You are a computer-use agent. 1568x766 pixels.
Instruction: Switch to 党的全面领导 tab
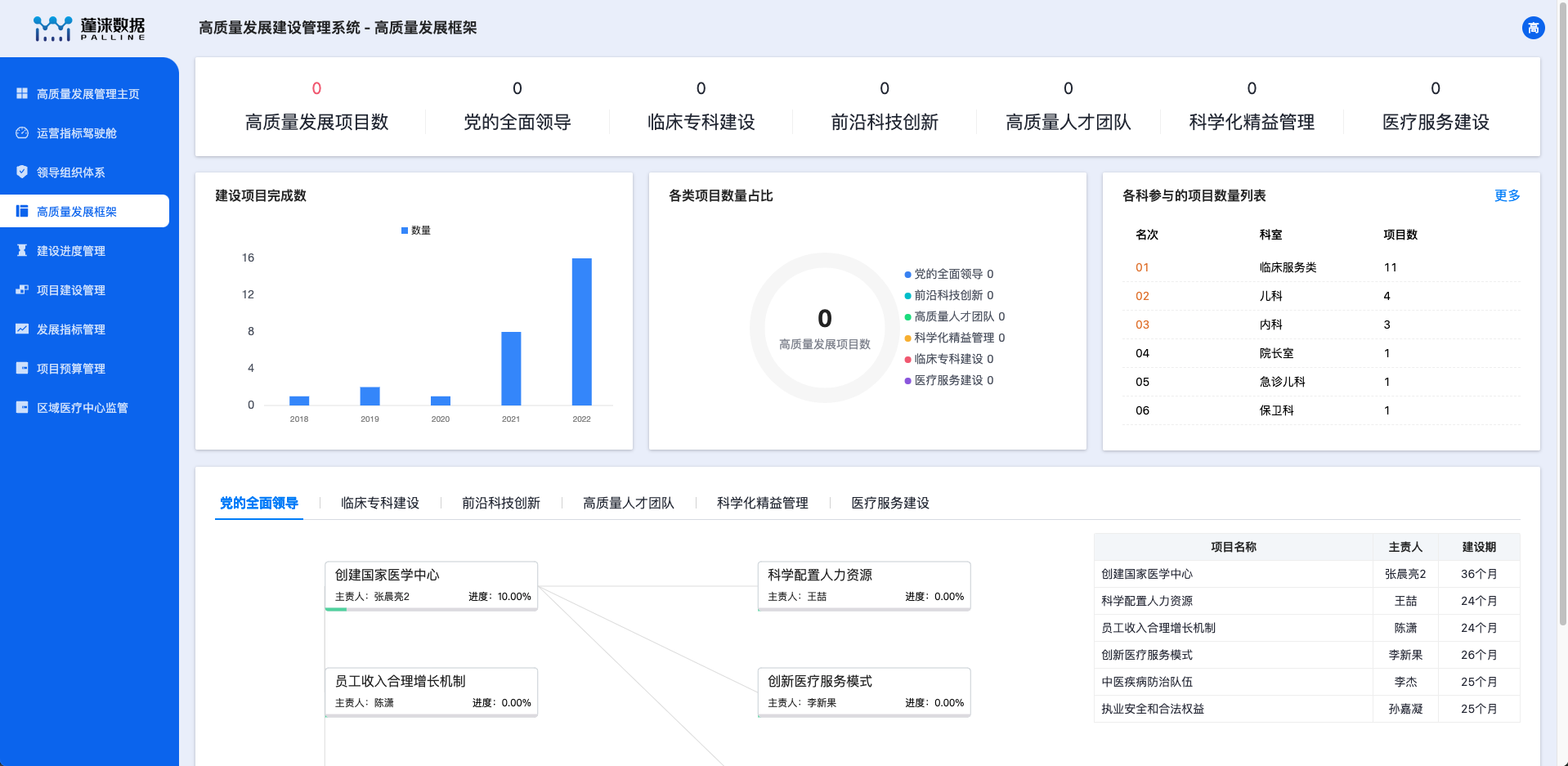[259, 503]
